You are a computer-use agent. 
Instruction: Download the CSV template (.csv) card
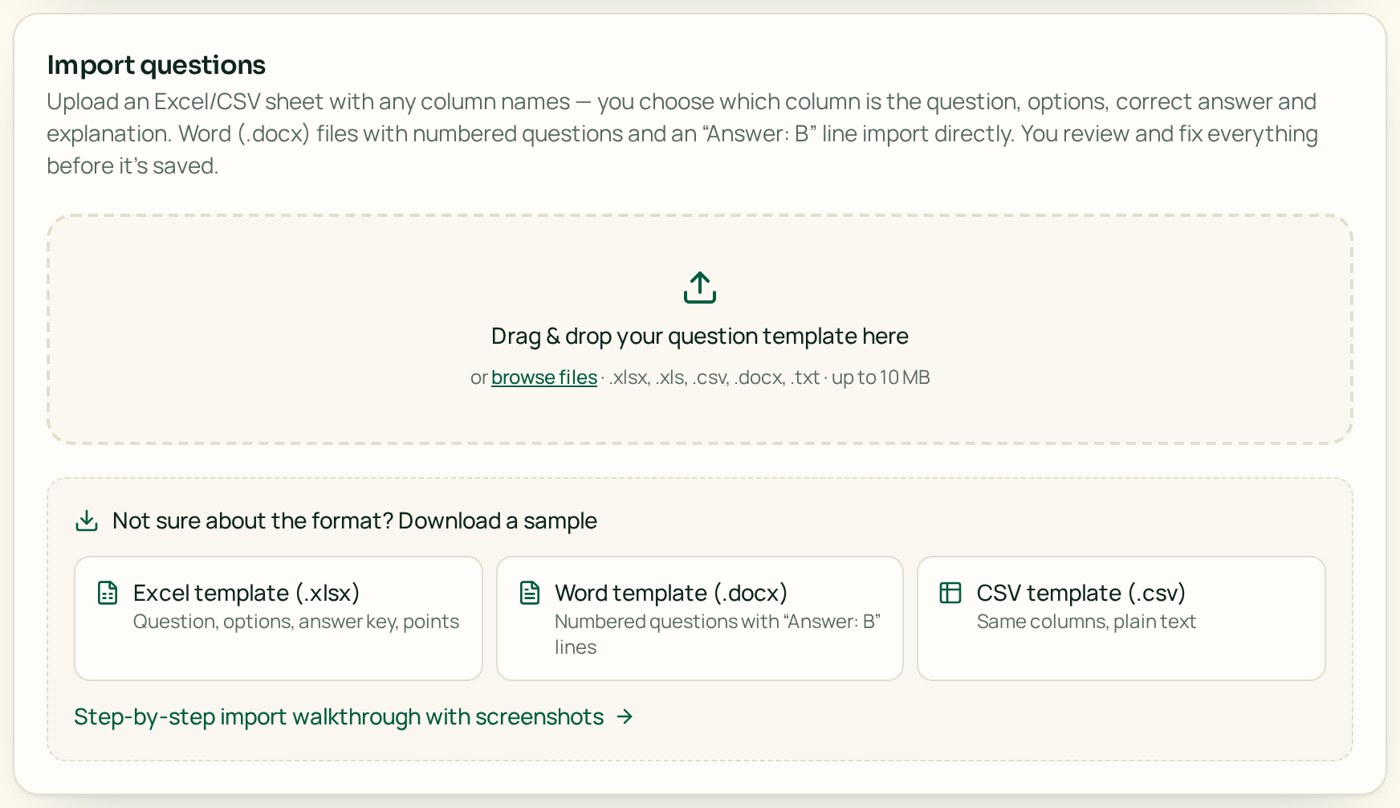tap(1121, 618)
